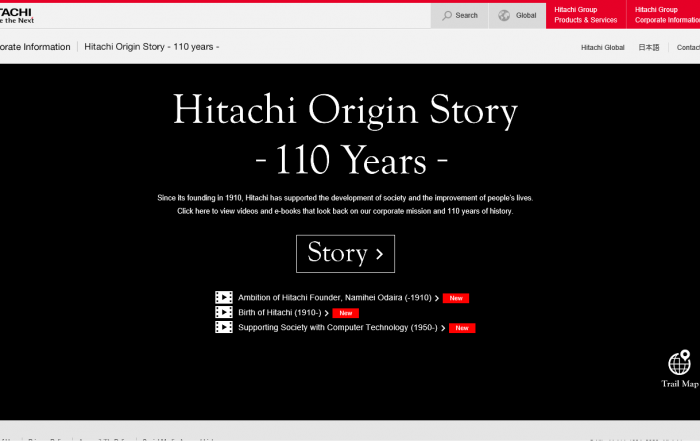Open the Global region selector
Screen dimensions: 700x441
click(x=517, y=16)
